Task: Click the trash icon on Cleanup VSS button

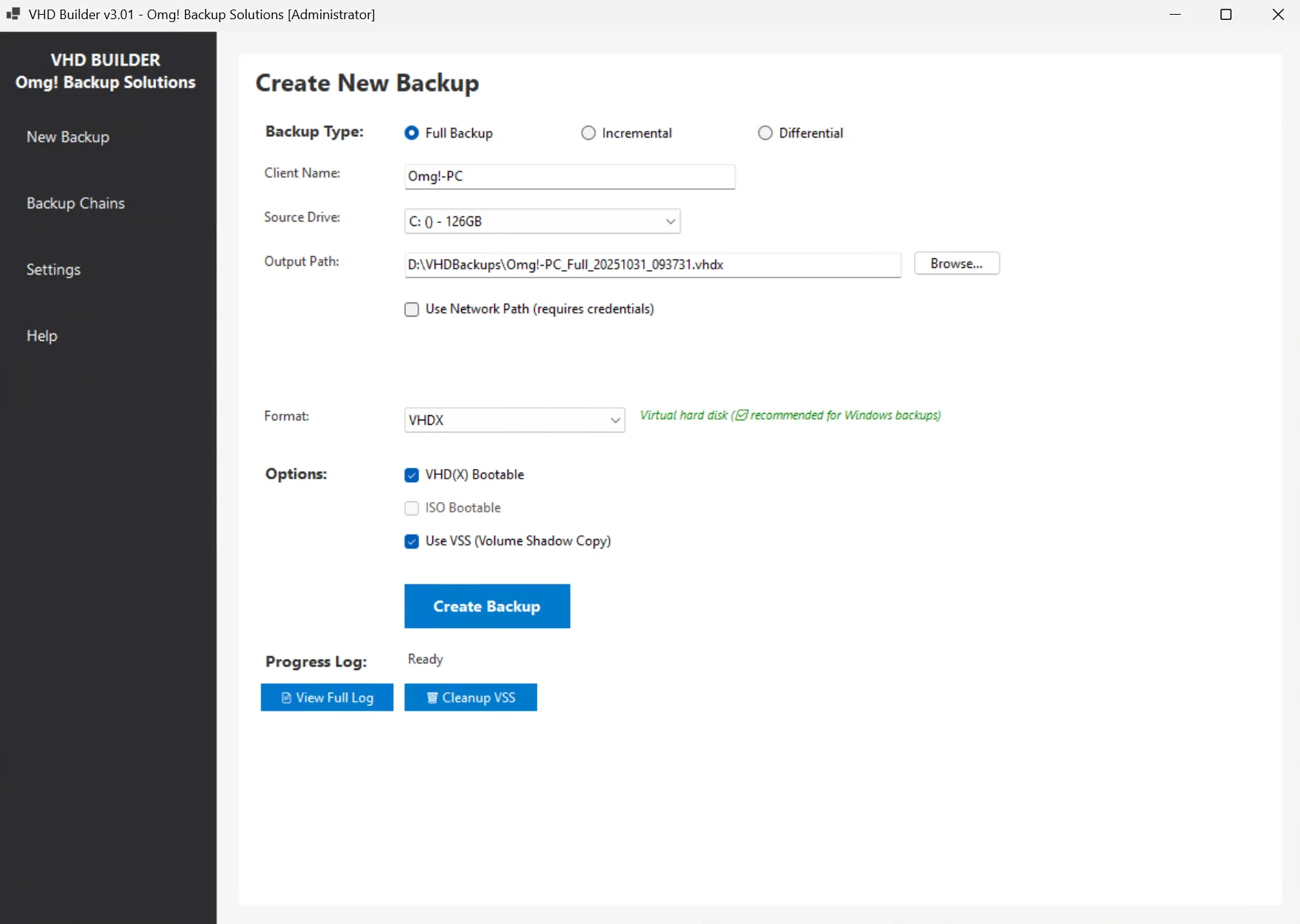Action: click(432, 697)
